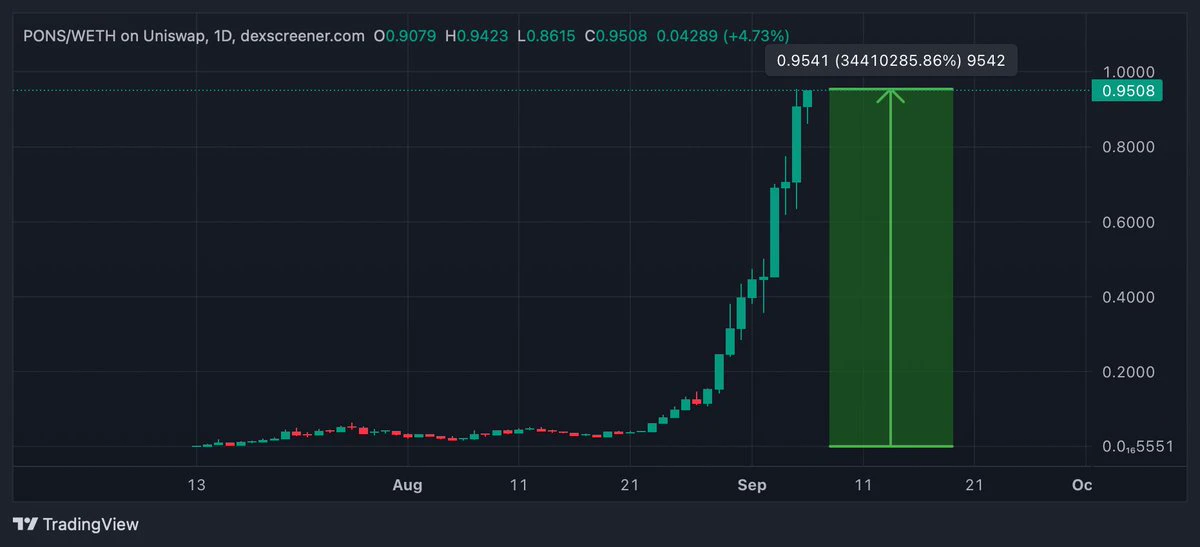Click the TradingView logo link

tap(76, 524)
